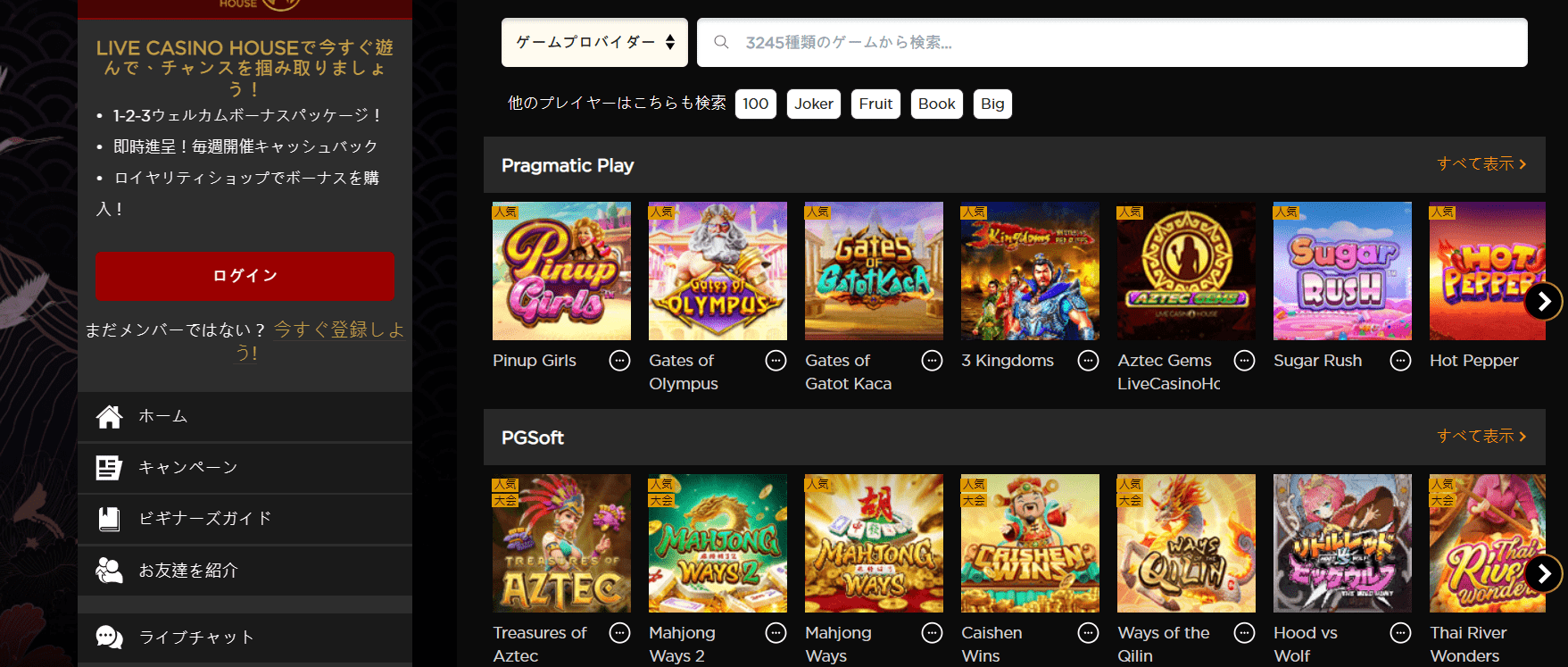
Task: Click the beginner's guide book icon
Action: [x=109, y=519]
